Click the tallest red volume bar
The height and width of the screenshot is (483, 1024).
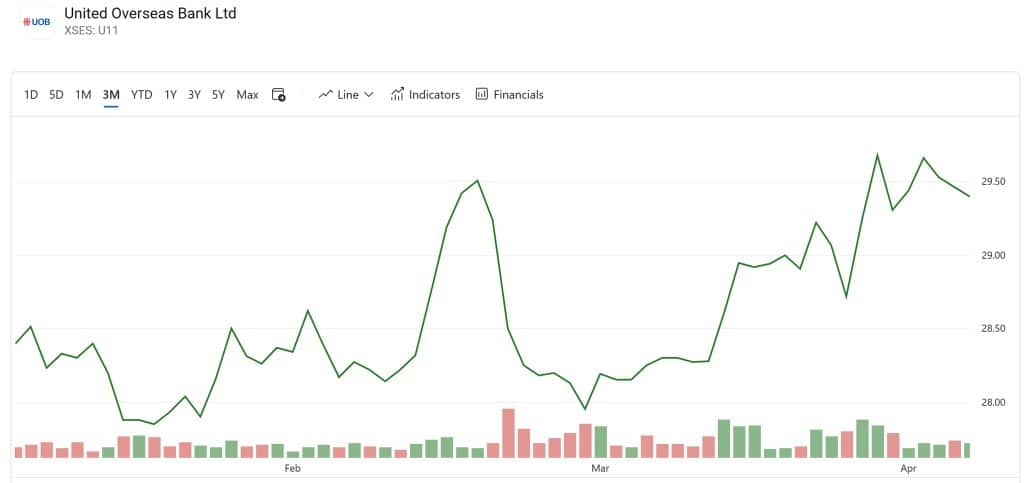click(x=508, y=433)
